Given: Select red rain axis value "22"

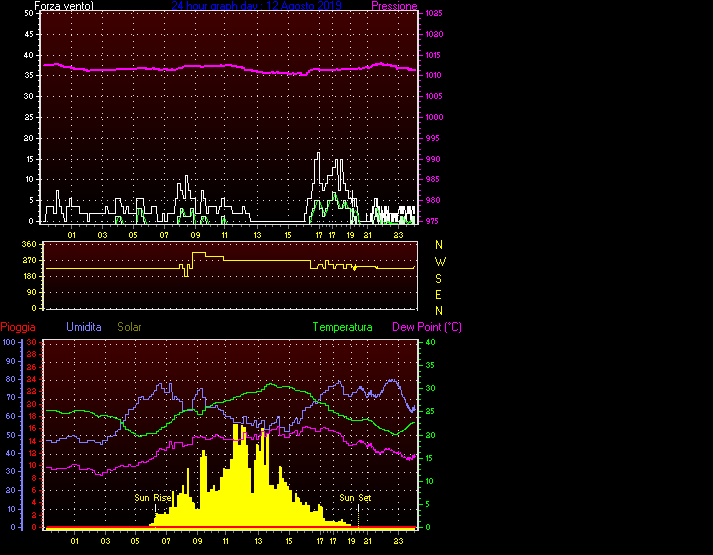Looking at the screenshot, I should 32,391.
